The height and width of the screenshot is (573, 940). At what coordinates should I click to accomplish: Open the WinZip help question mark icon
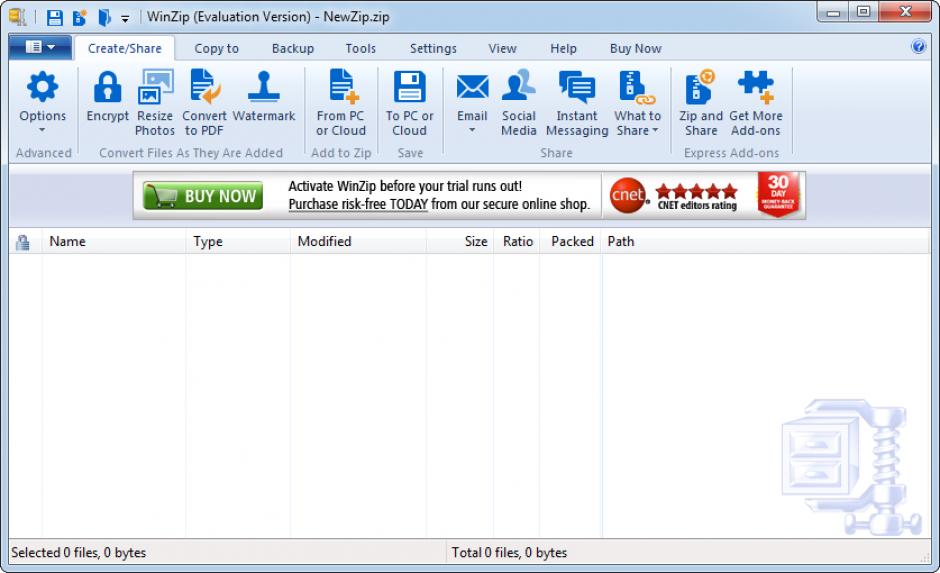918,46
